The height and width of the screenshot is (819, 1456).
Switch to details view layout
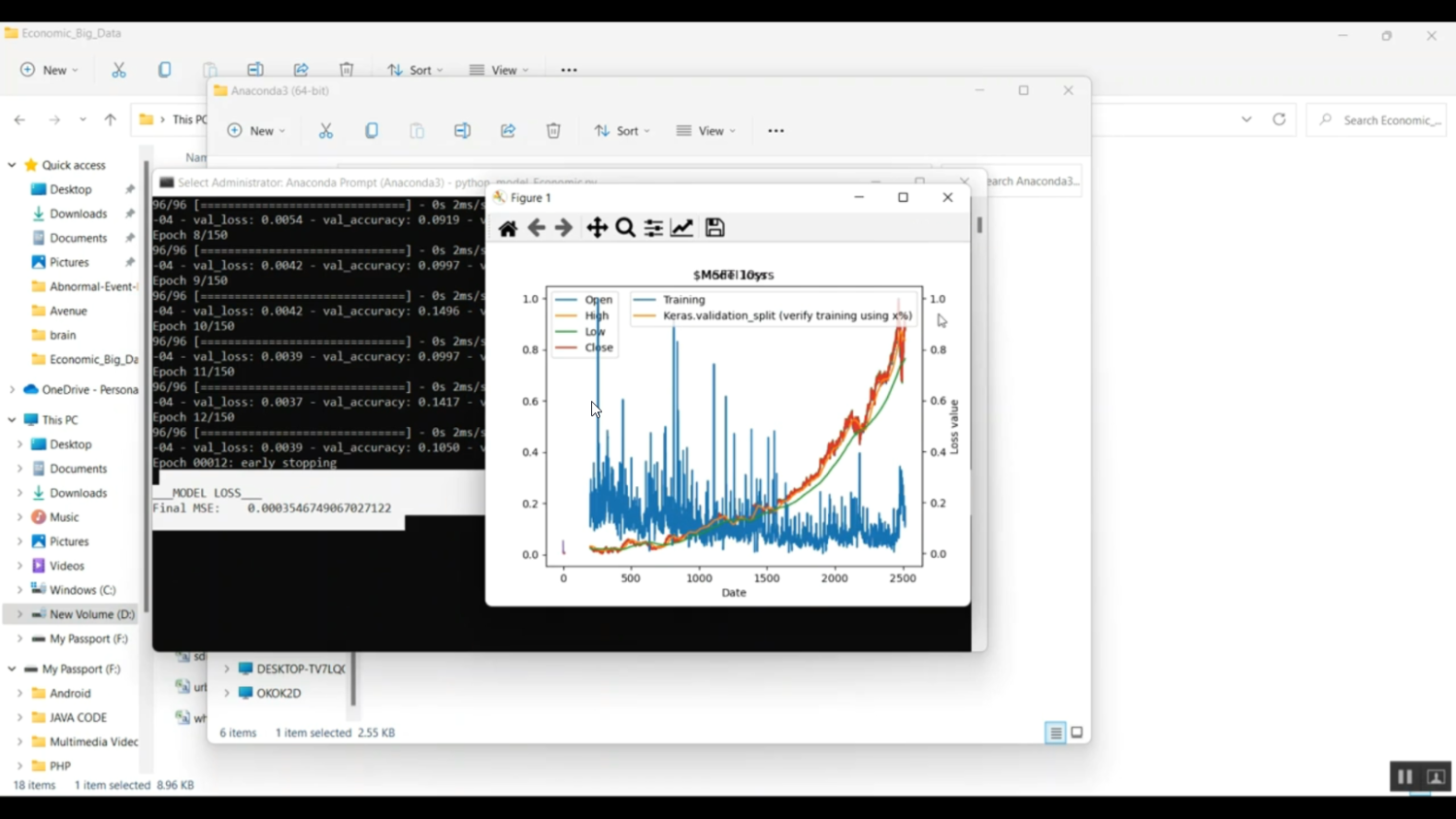click(1054, 733)
